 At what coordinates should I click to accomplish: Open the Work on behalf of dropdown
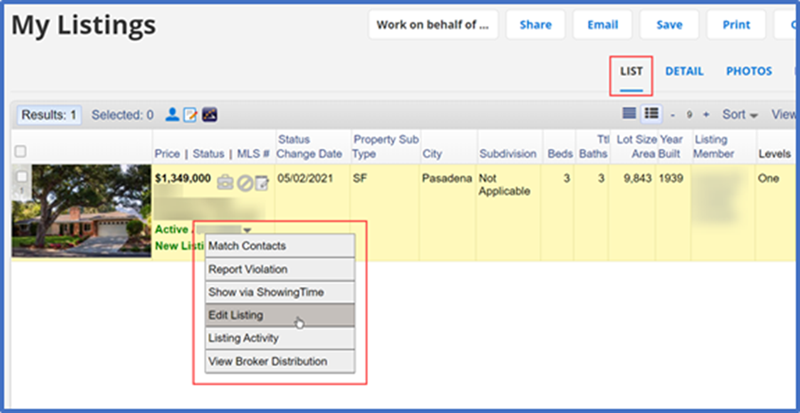pos(432,25)
